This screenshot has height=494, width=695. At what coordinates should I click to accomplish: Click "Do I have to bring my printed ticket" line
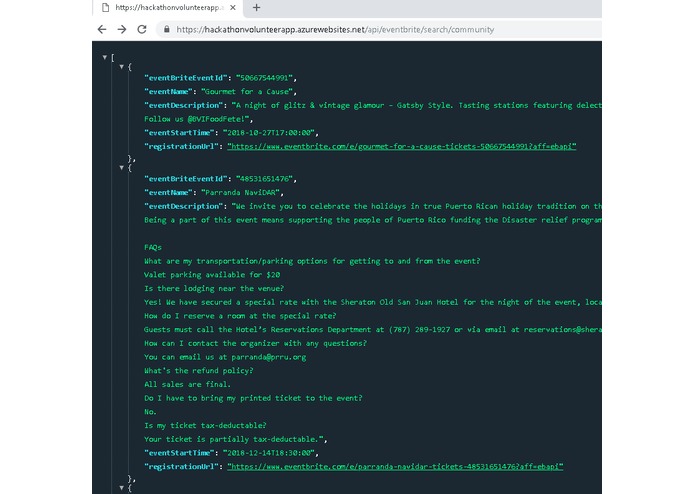(x=253, y=398)
